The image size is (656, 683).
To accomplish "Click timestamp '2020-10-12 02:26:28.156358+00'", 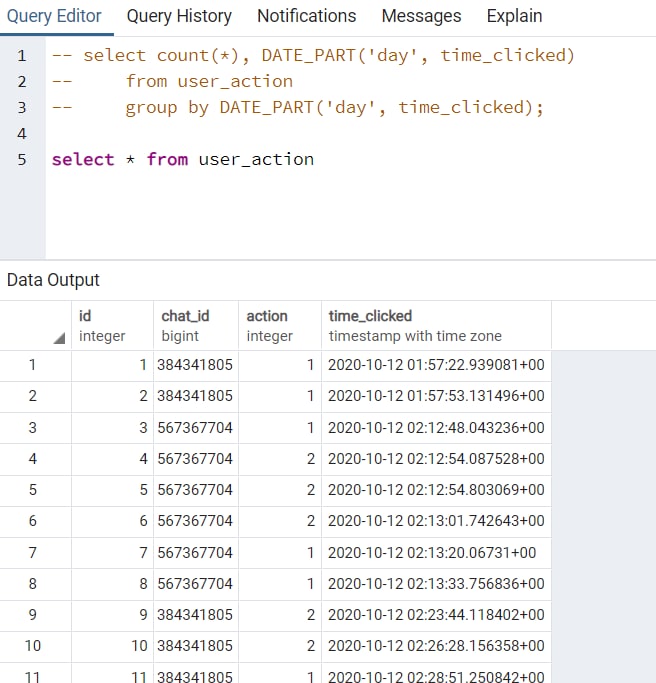I will (x=436, y=646).
